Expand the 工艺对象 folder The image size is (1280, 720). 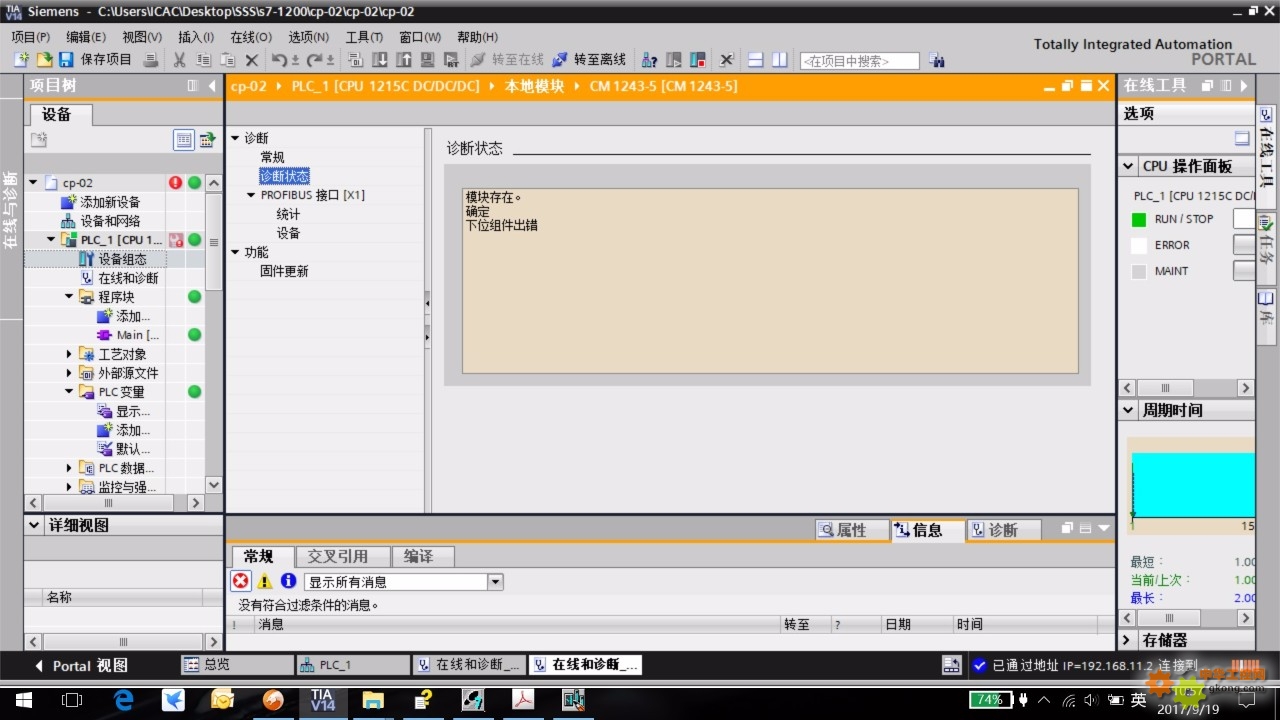[69, 354]
